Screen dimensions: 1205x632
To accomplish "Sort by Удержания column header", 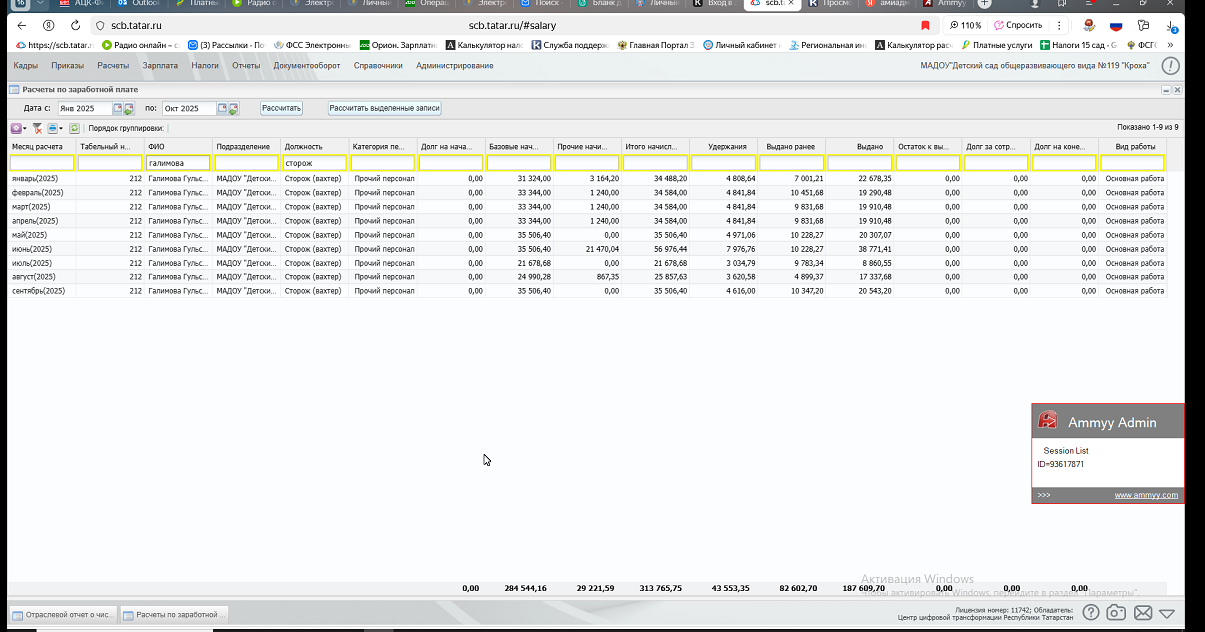I will point(723,146).
